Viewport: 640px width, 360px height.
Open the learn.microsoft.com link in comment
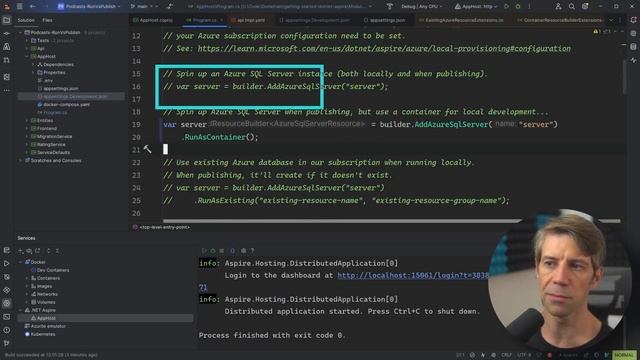point(384,49)
